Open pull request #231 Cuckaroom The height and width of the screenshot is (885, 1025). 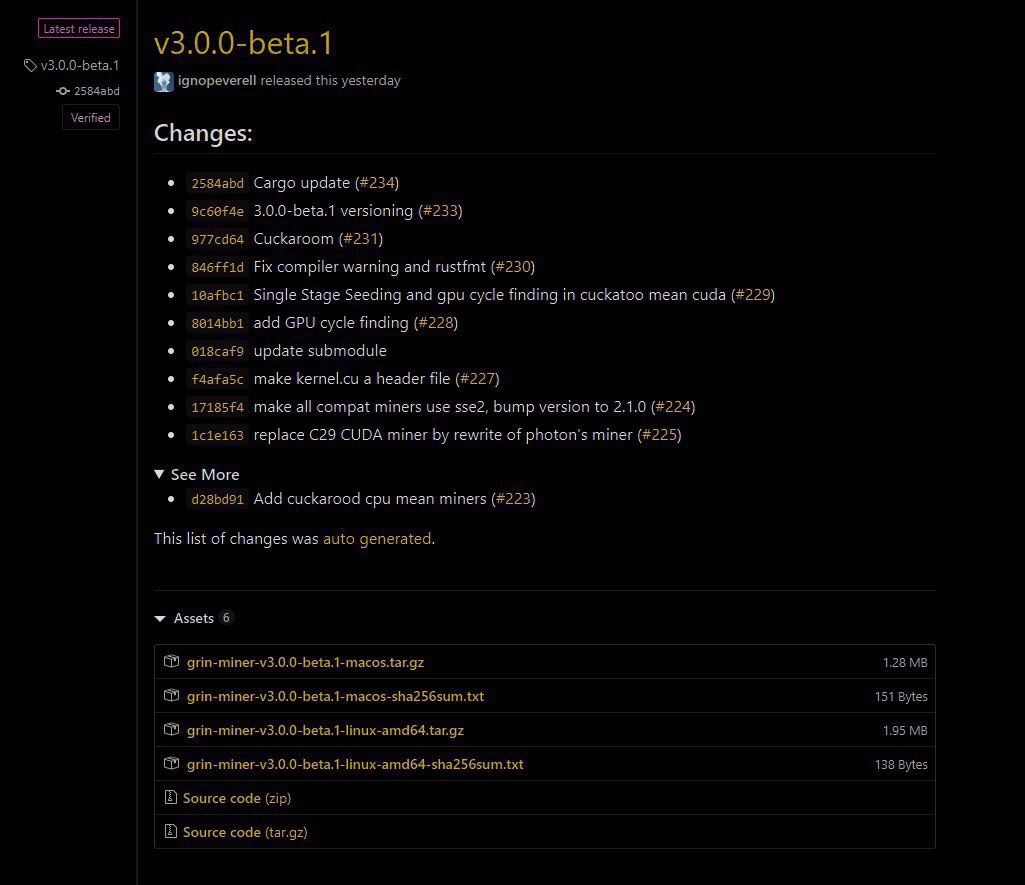361,239
